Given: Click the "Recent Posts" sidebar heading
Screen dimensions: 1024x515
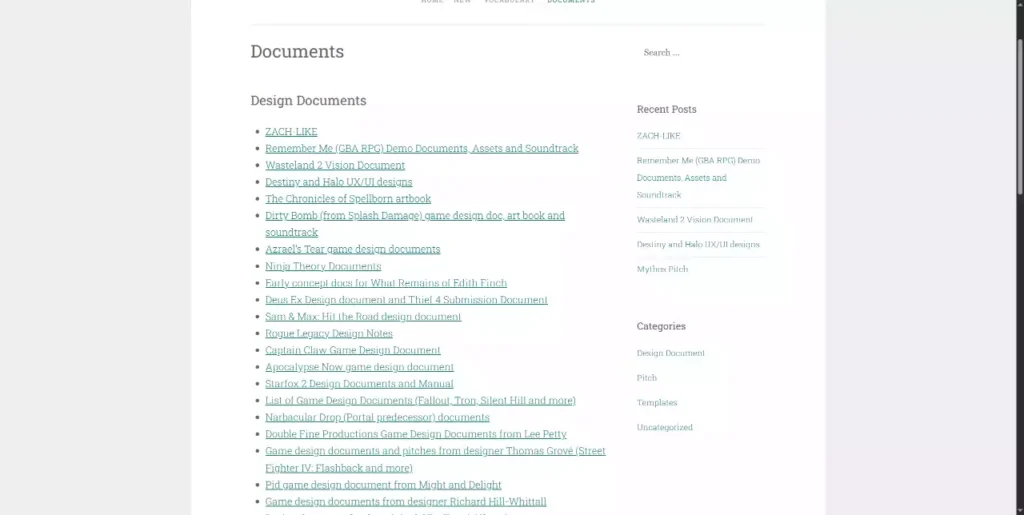Looking at the screenshot, I should (x=666, y=109).
